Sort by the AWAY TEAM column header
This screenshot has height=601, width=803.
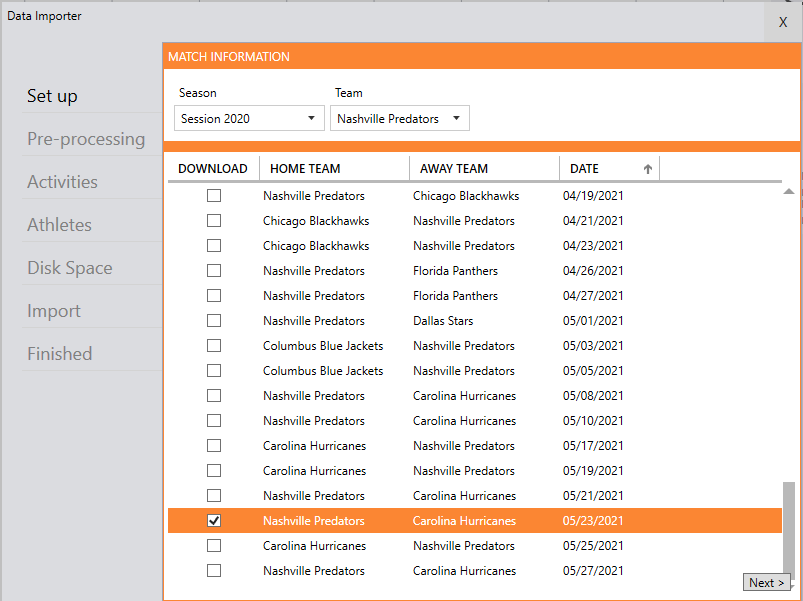click(484, 168)
